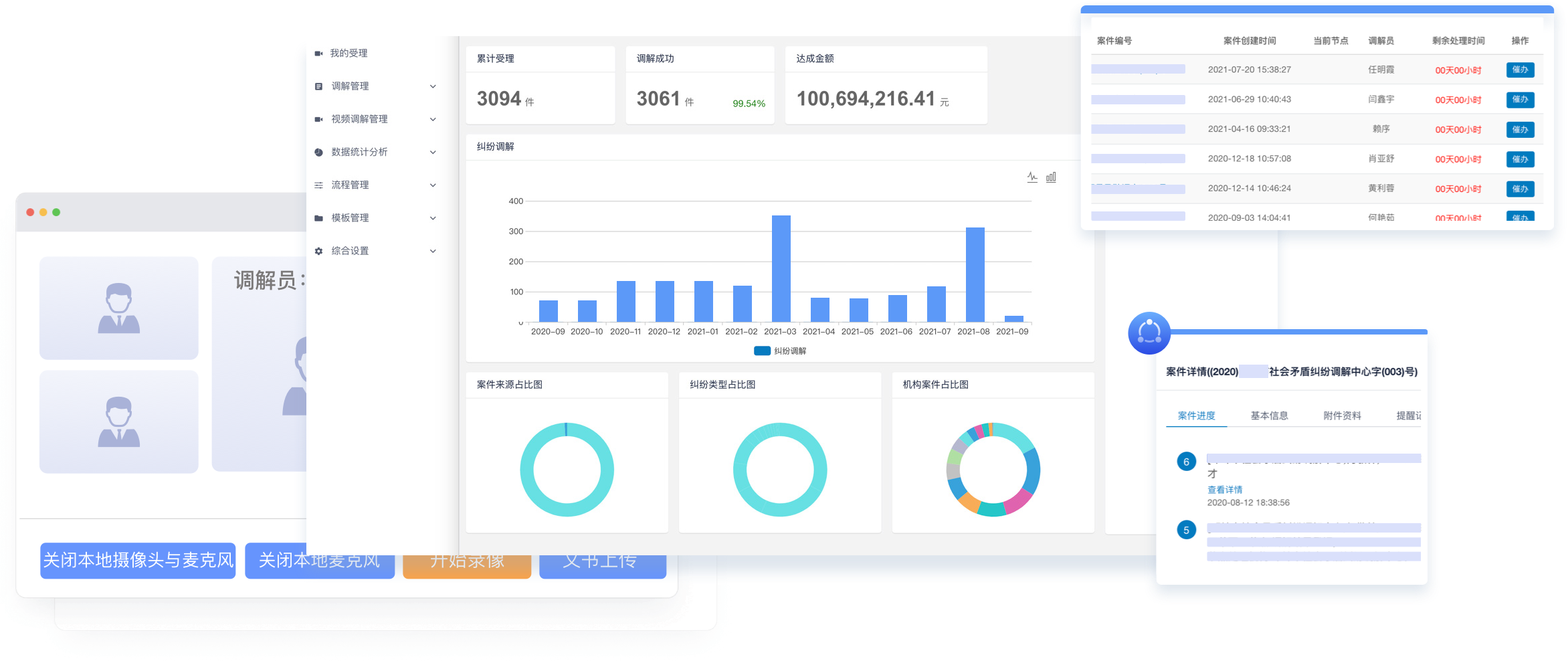Click 催办 button for 任明霞 row
This screenshot has width=1568, height=661.
pyautogui.click(x=1520, y=70)
